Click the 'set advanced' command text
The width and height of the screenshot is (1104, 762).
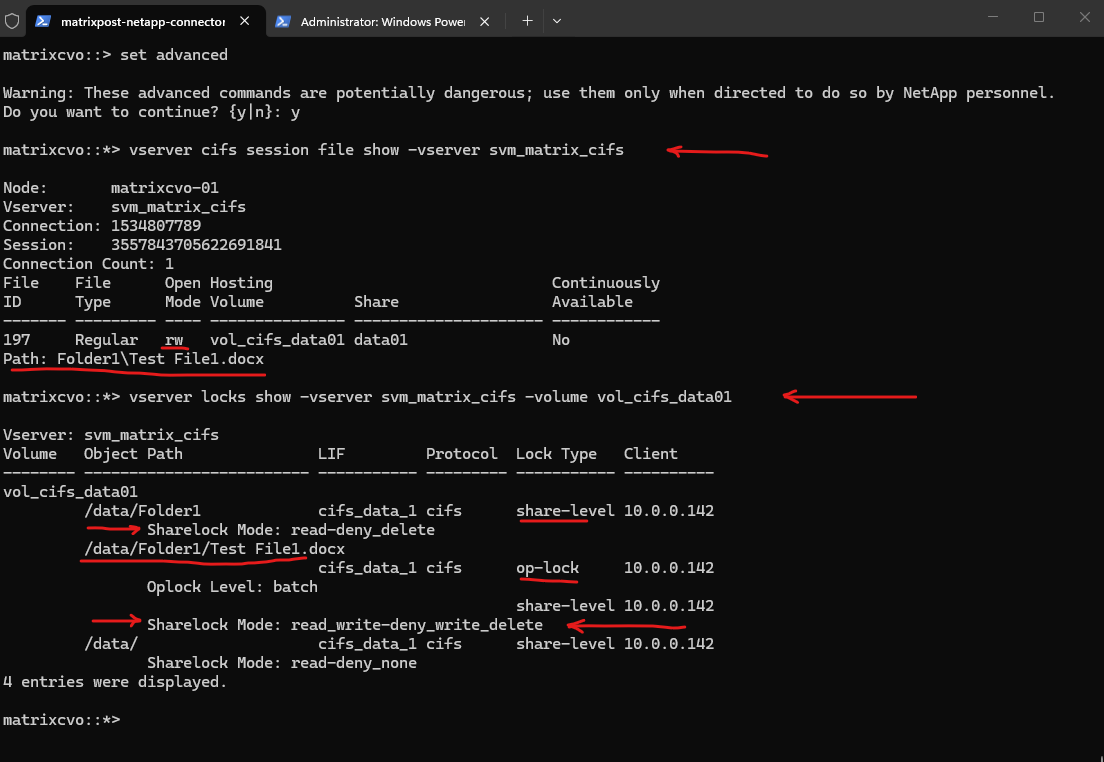point(174,55)
